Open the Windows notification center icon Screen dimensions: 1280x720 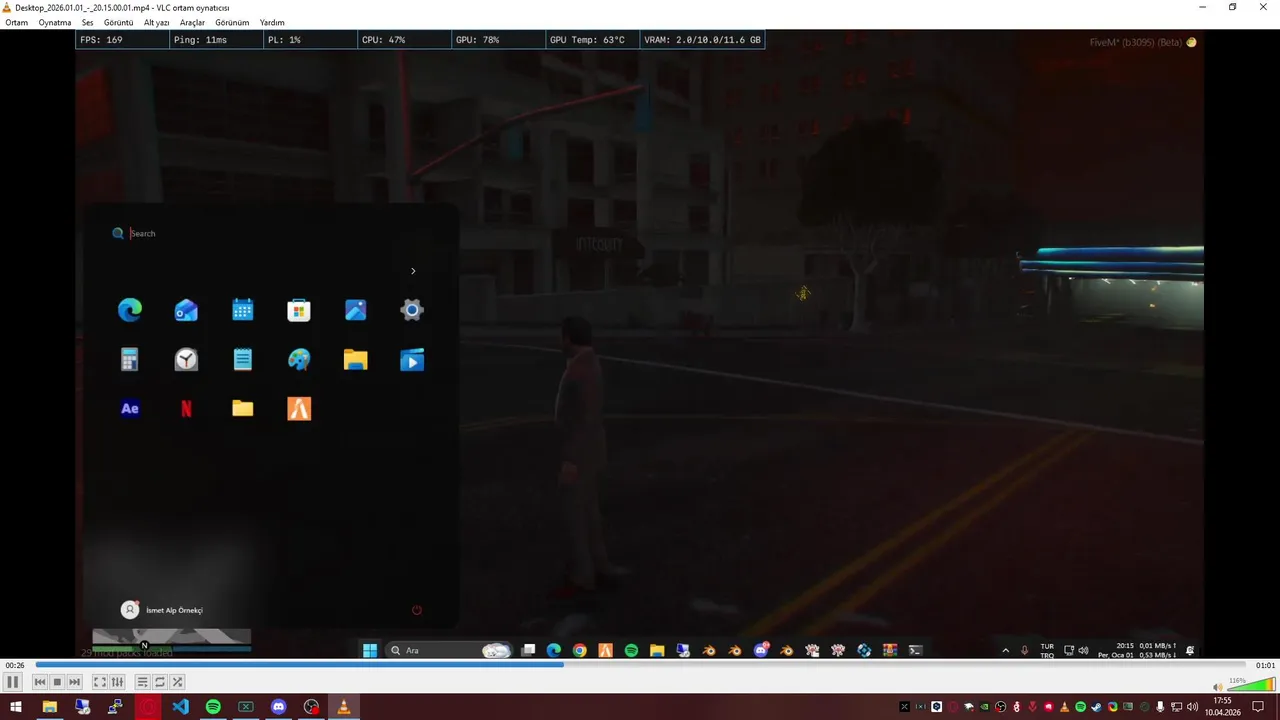tap(1259, 707)
